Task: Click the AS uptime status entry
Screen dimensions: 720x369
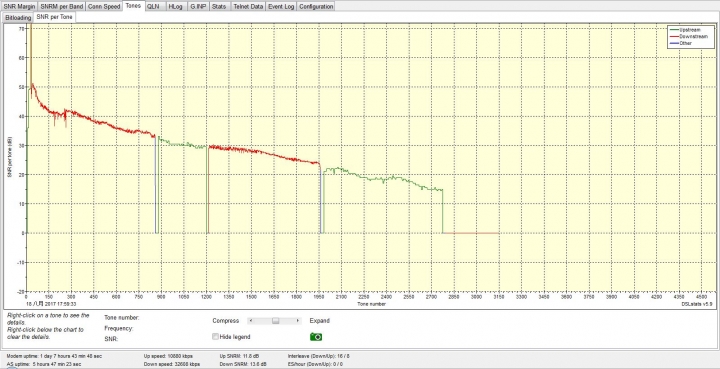Action: click(44, 364)
